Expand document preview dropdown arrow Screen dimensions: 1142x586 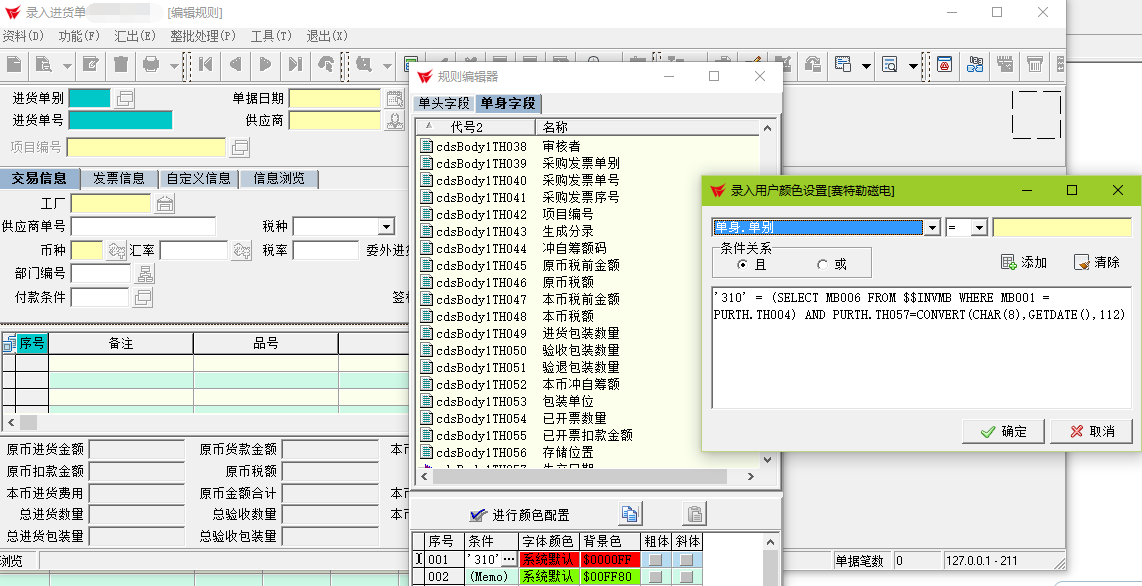[x=913, y=66]
